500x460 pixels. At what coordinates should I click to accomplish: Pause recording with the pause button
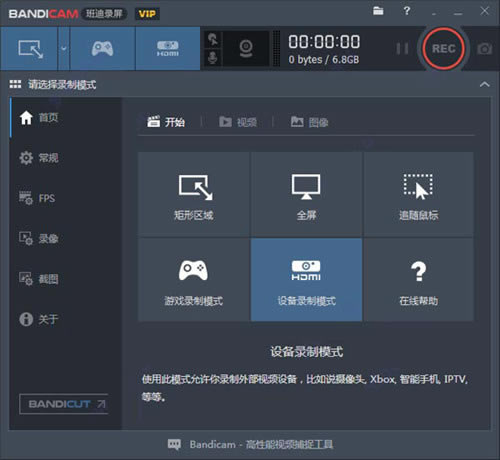pyautogui.click(x=402, y=49)
